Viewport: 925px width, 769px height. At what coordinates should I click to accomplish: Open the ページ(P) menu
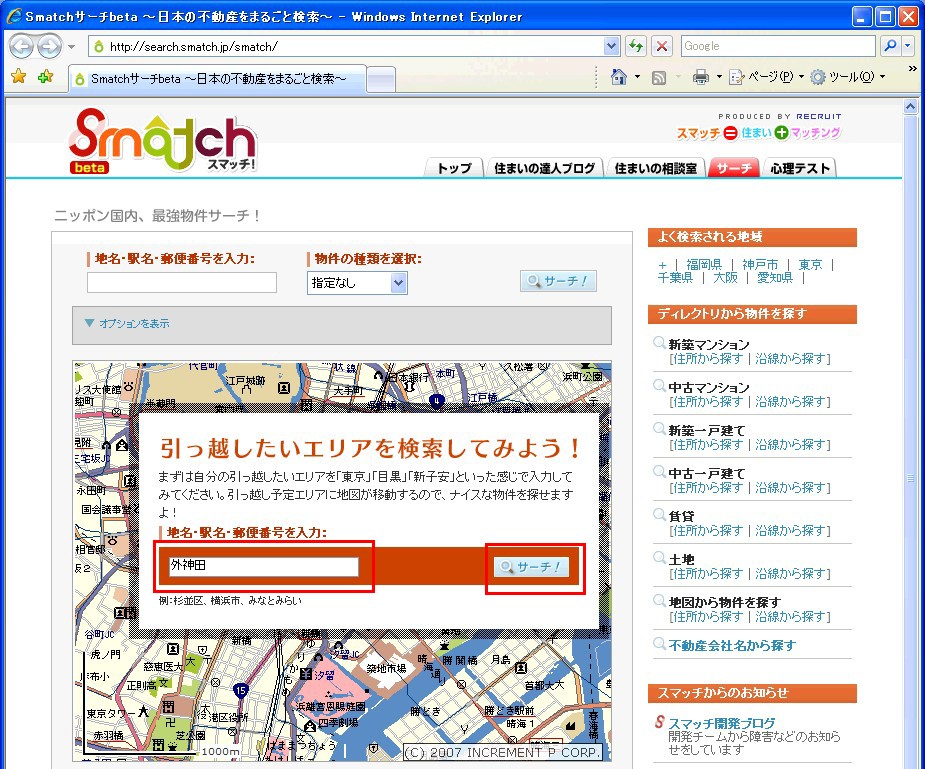pos(767,77)
